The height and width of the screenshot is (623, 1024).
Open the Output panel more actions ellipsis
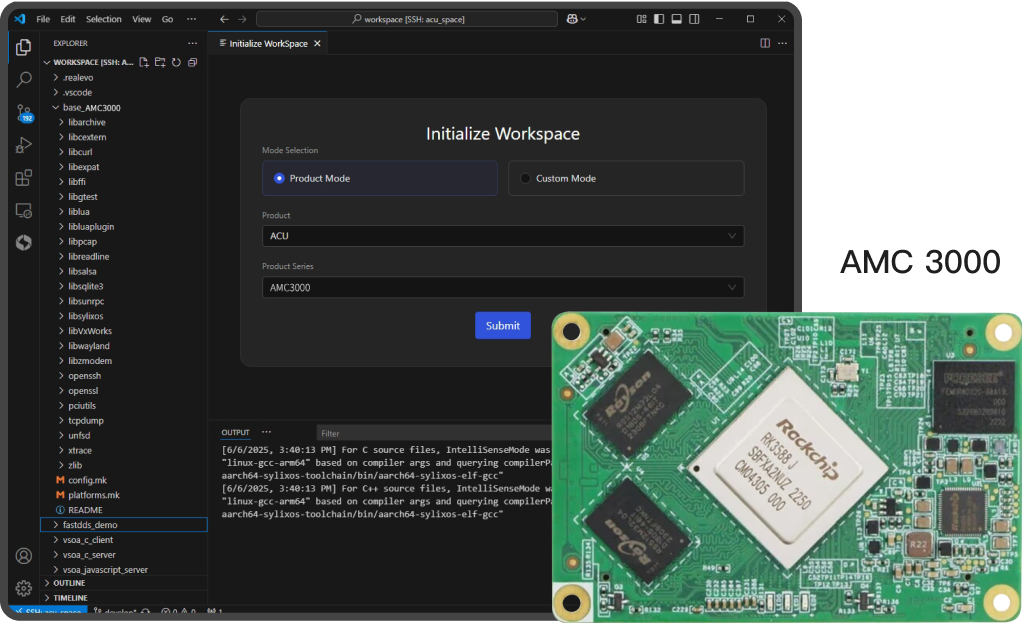click(266, 432)
